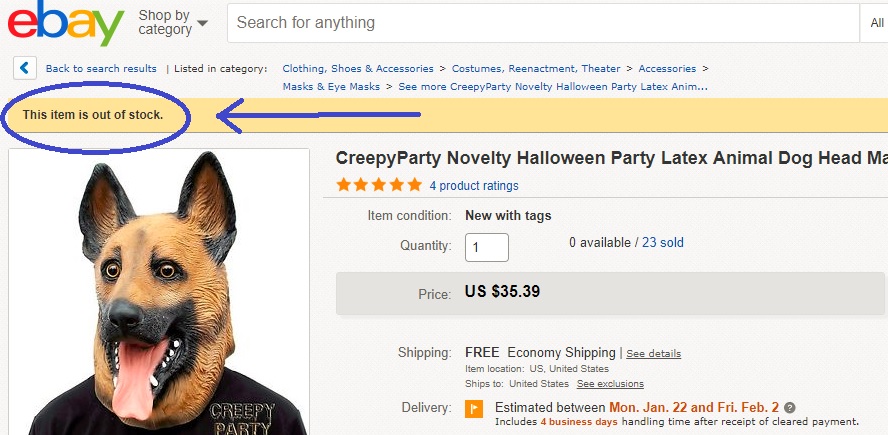Click See more CreepyParty Novelty link
Viewport: 888px width, 435px height.
(553, 87)
